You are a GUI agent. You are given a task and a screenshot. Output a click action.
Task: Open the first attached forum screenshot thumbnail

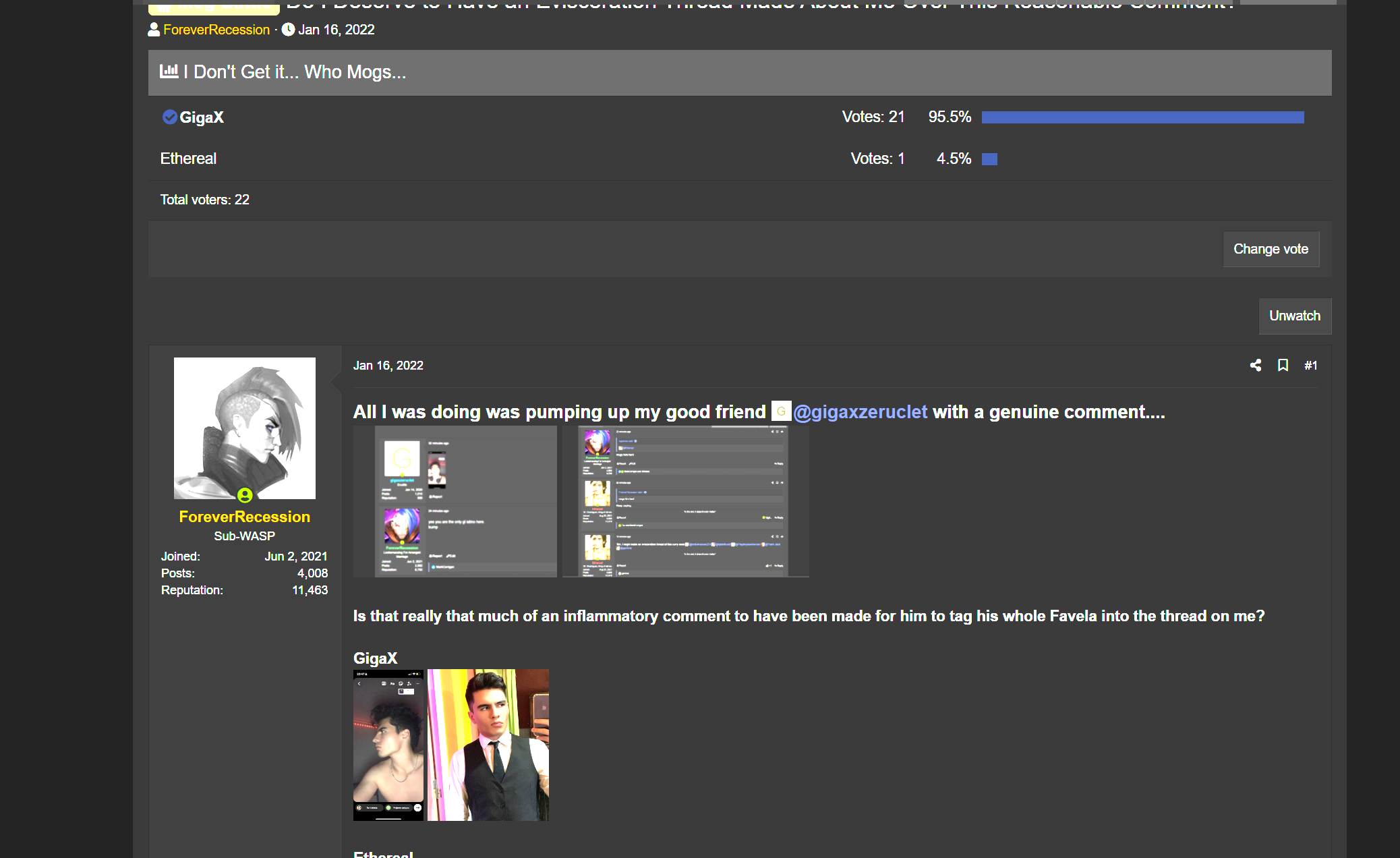[x=456, y=500]
